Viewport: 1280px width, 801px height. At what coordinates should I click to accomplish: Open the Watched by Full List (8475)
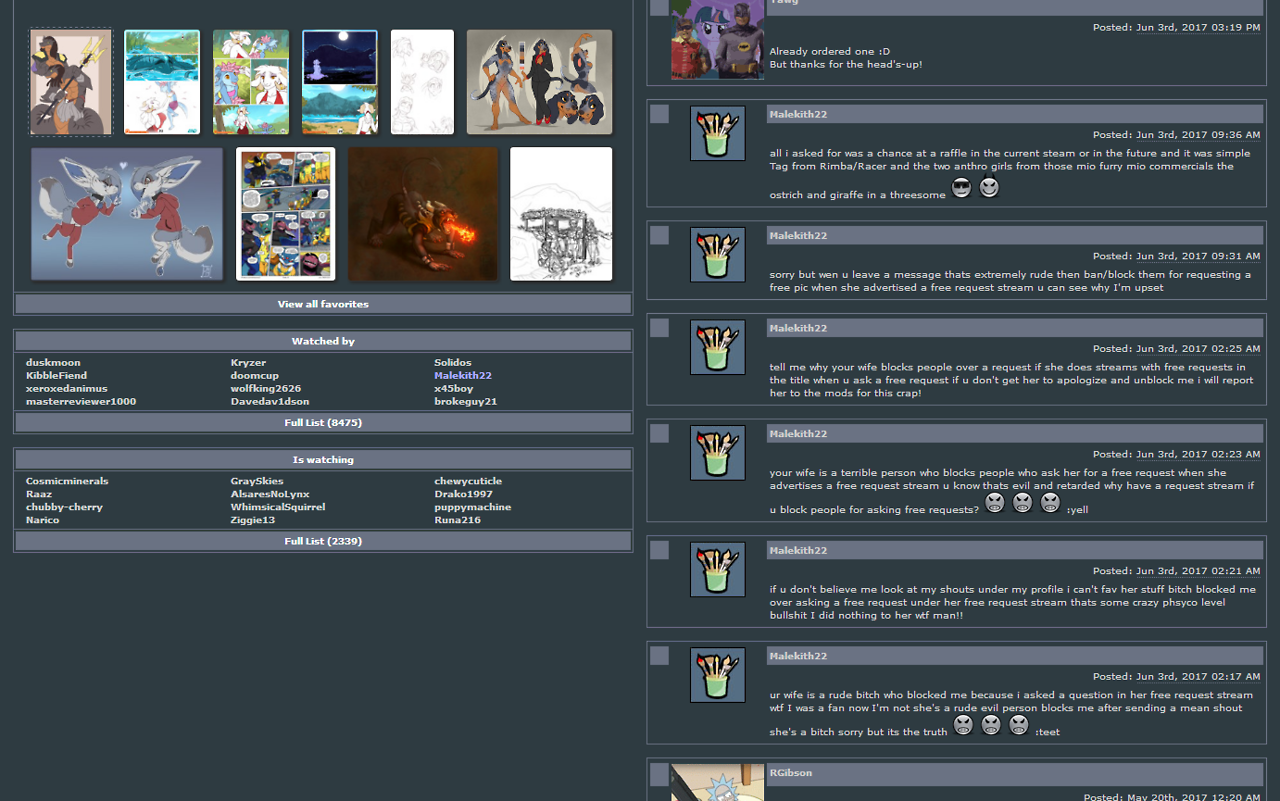323,423
